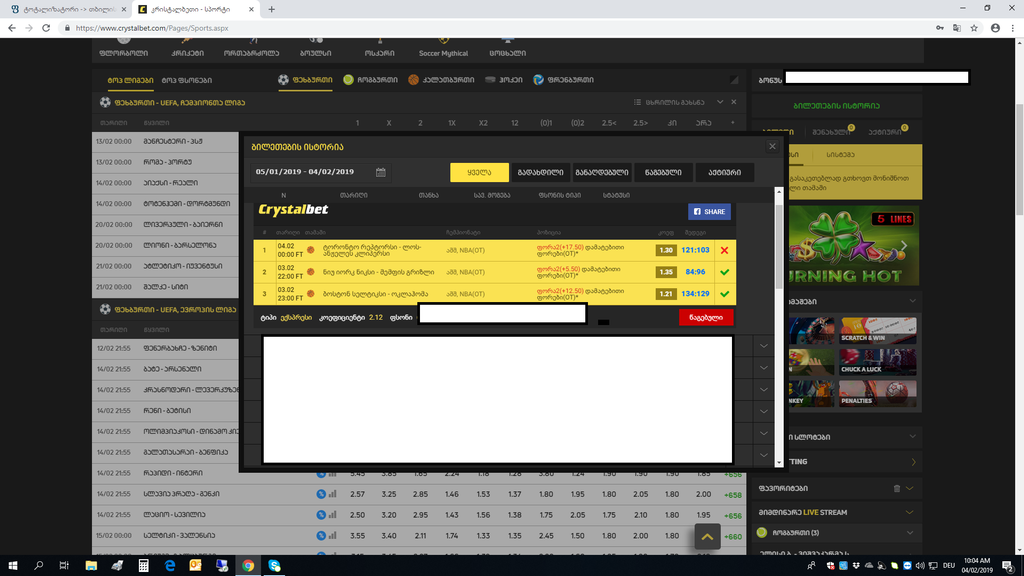Screen dimensions: 1024x576
Task: Expand the favorites section chevron
Action: (x=909, y=488)
